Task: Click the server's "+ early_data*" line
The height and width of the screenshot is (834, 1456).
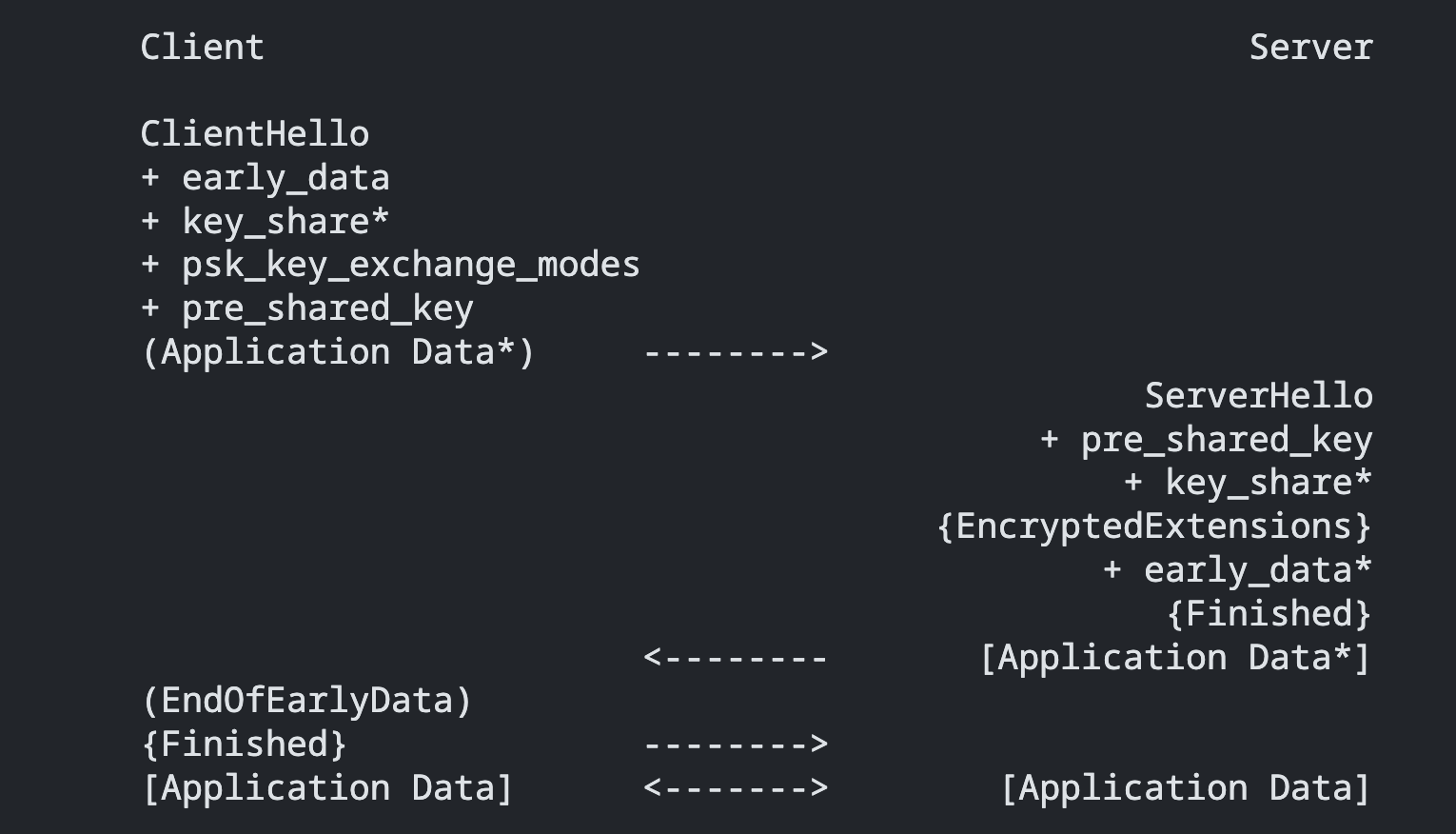Action: [x=1237, y=570]
